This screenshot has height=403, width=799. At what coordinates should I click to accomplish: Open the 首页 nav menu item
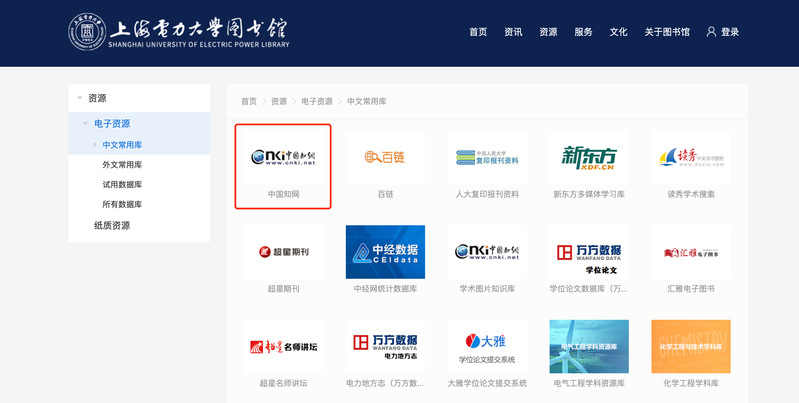(x=478, y=32)
